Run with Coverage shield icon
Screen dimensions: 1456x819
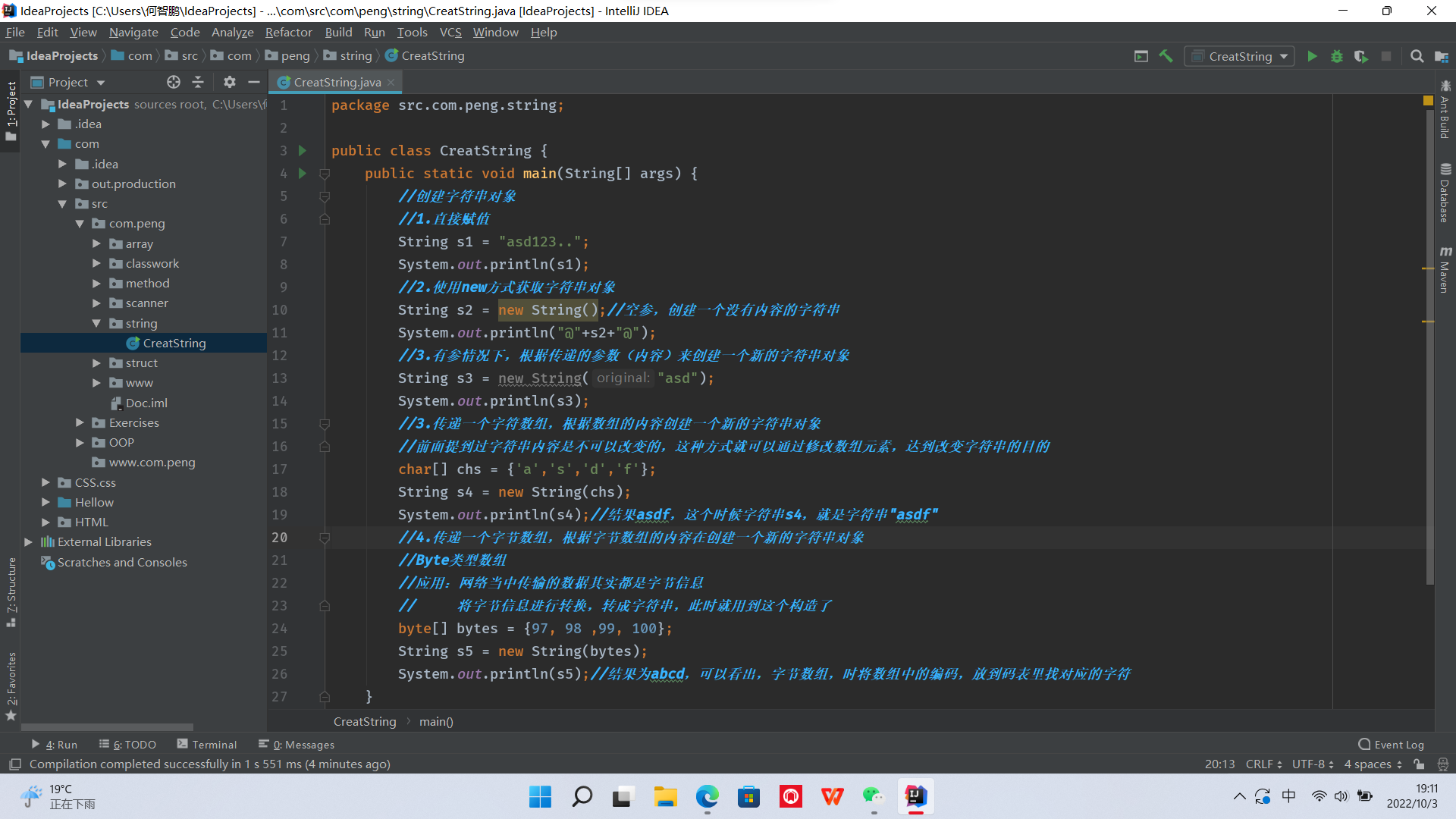(1361, 56)
